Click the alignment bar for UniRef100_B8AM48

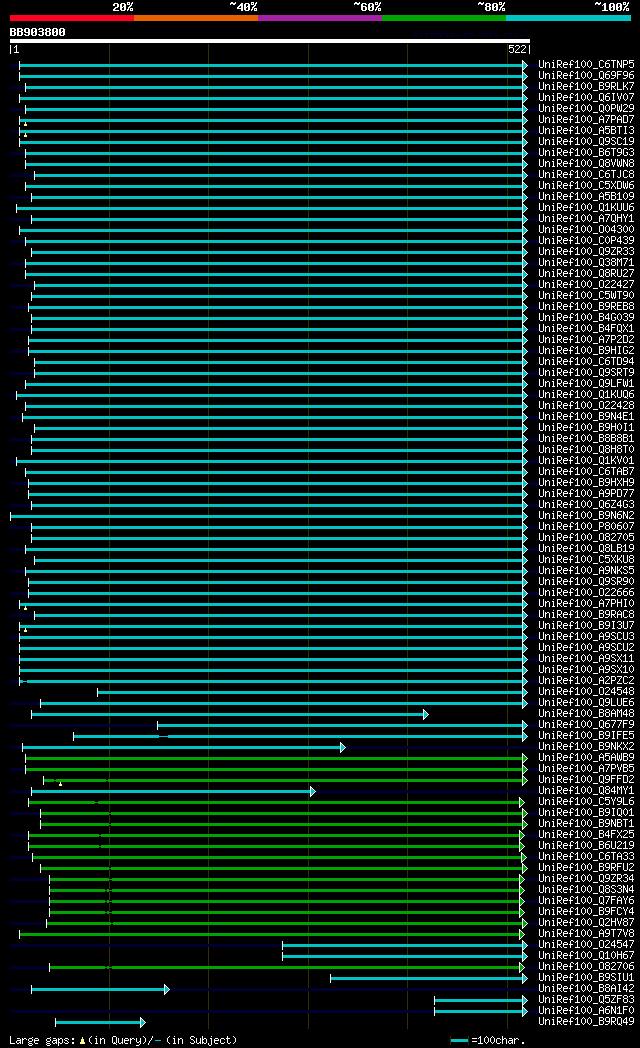click(x=230, y=714)
